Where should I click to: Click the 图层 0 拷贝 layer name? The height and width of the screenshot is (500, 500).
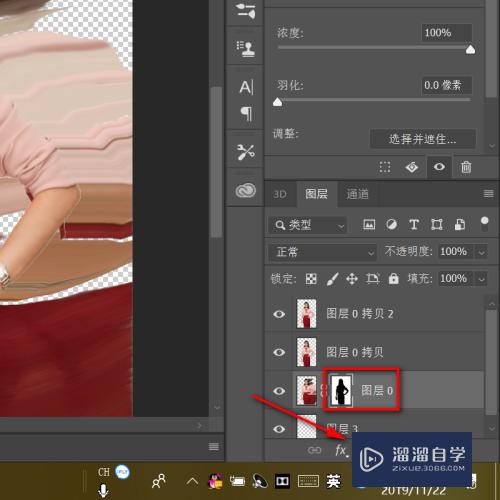[355, 352]
